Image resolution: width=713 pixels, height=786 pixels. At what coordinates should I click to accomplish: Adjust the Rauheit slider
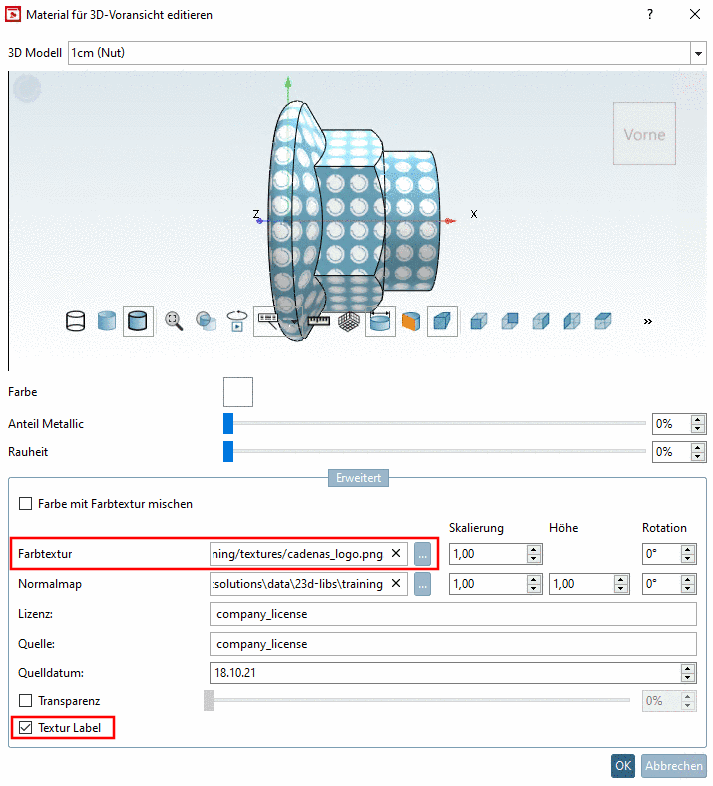pos(228,452)
